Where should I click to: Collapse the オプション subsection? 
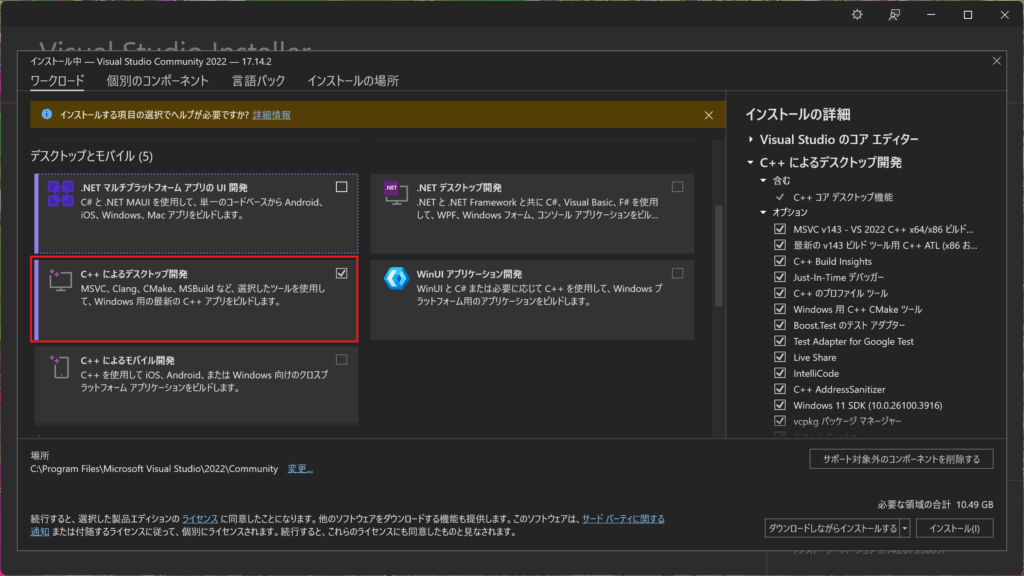click(763, 212)
